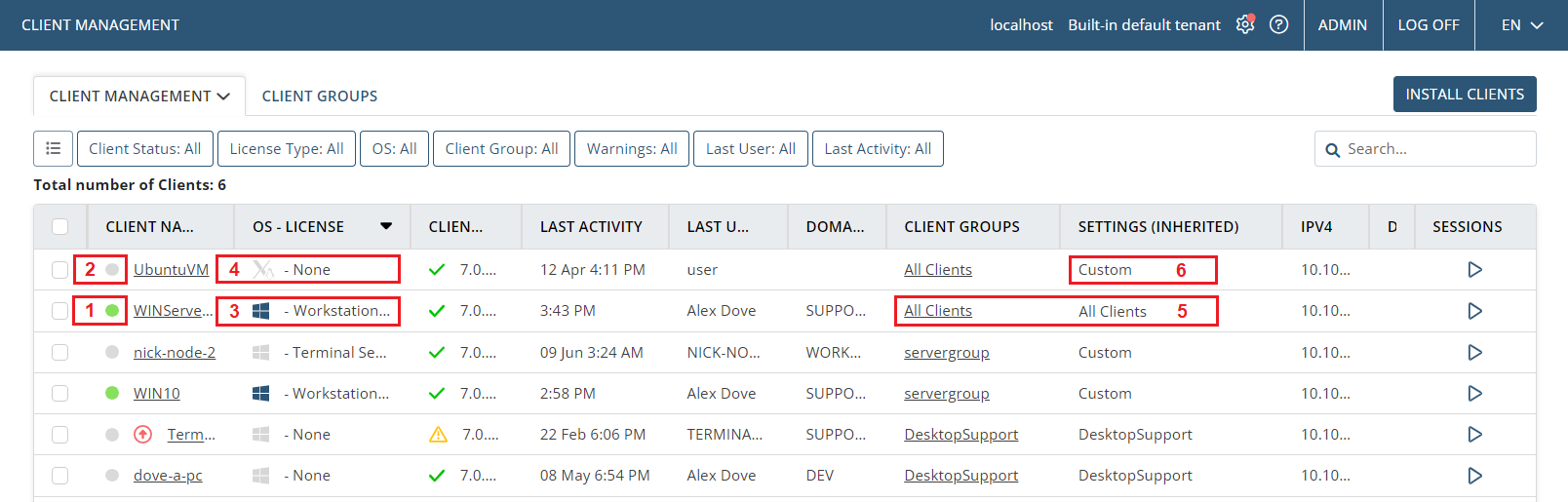Screen dimensions: 1568x502
Task: Switch to the Client Groups tab
Action: (319, 97)
